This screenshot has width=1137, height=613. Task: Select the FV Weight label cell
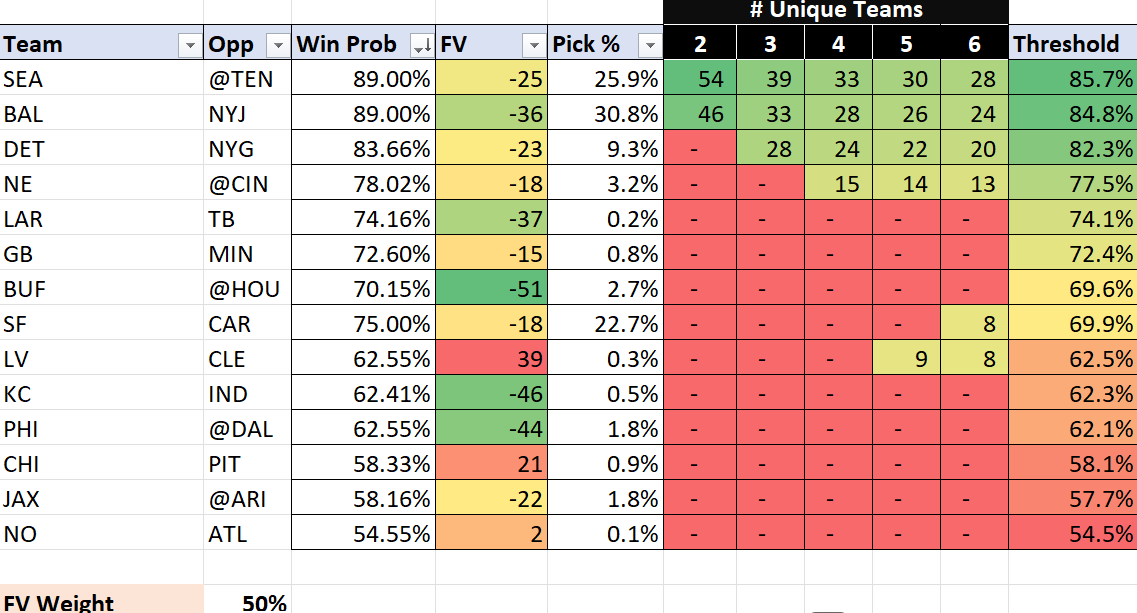102,602
